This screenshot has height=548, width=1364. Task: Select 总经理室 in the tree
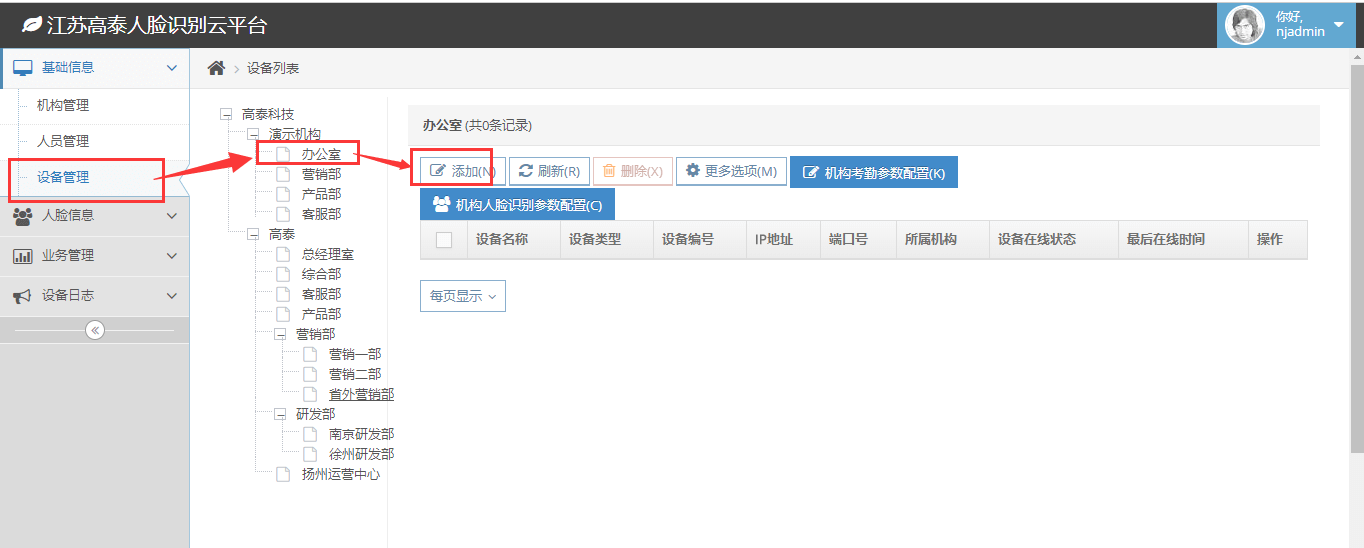point(328,254)
